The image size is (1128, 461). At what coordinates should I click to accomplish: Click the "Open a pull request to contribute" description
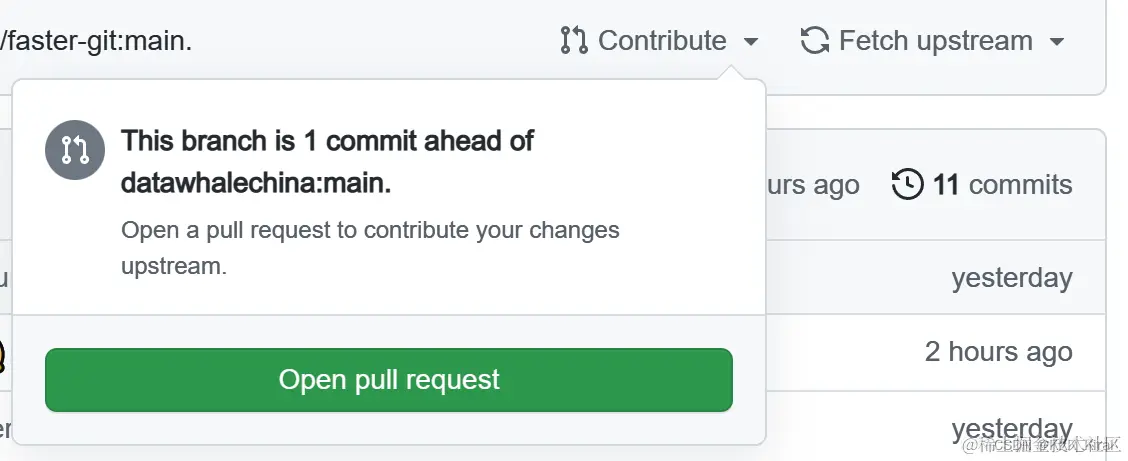[370, 230]
